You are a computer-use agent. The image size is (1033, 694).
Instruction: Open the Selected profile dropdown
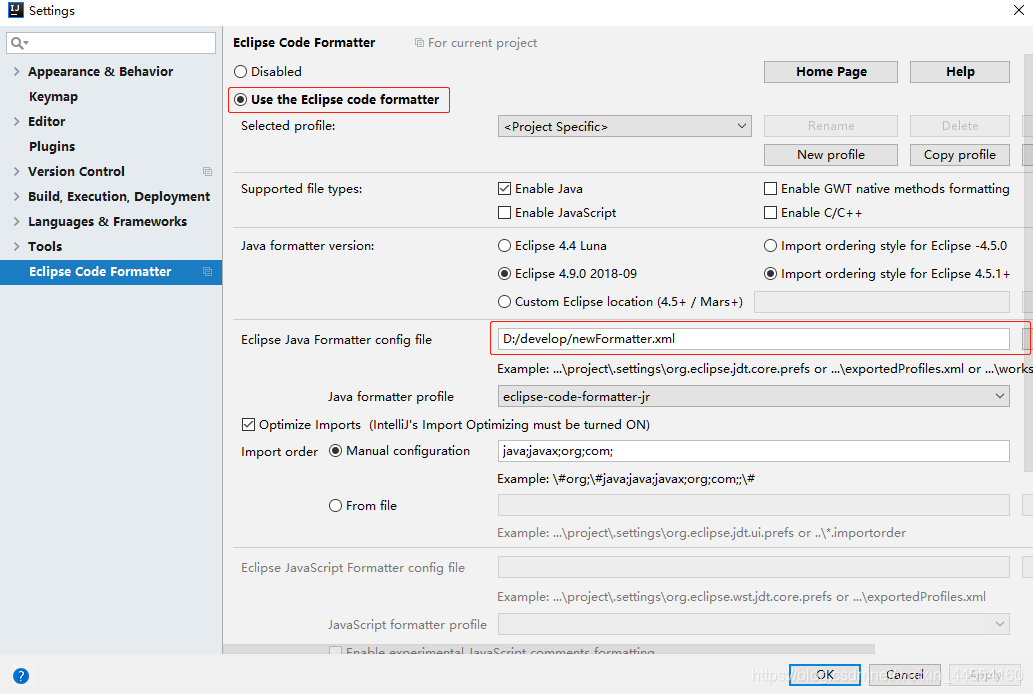(625, 126)
